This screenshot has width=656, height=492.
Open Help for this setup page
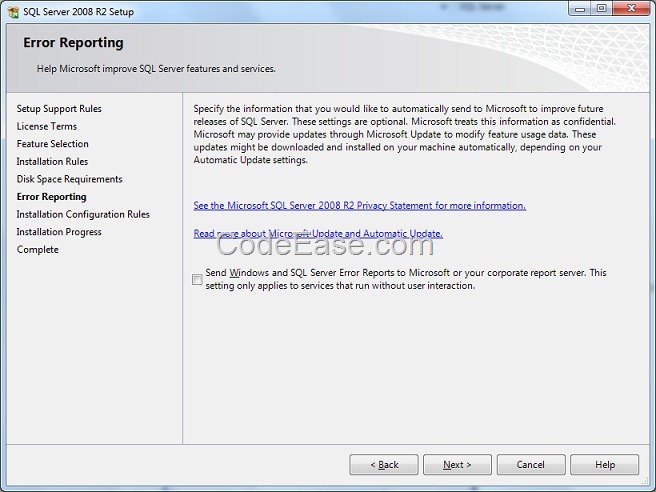pyautogui.click(x=605, y=464)
